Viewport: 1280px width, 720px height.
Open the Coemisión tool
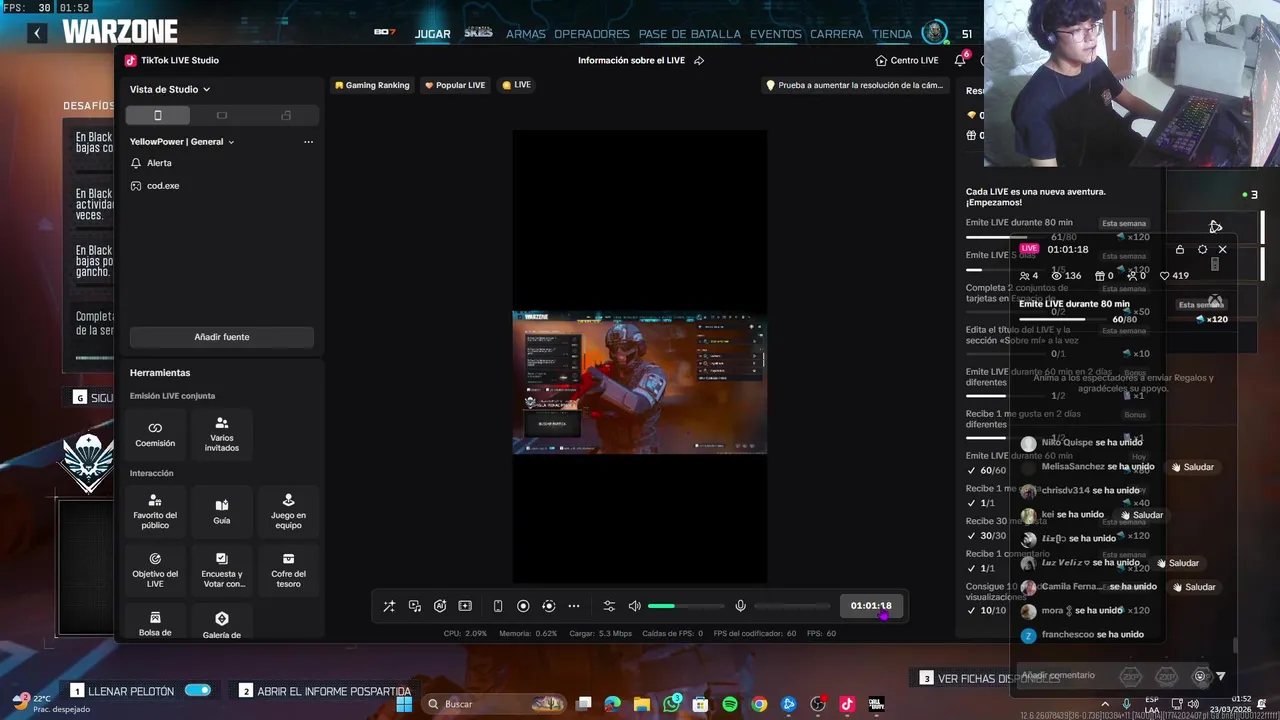coord(155,434)
